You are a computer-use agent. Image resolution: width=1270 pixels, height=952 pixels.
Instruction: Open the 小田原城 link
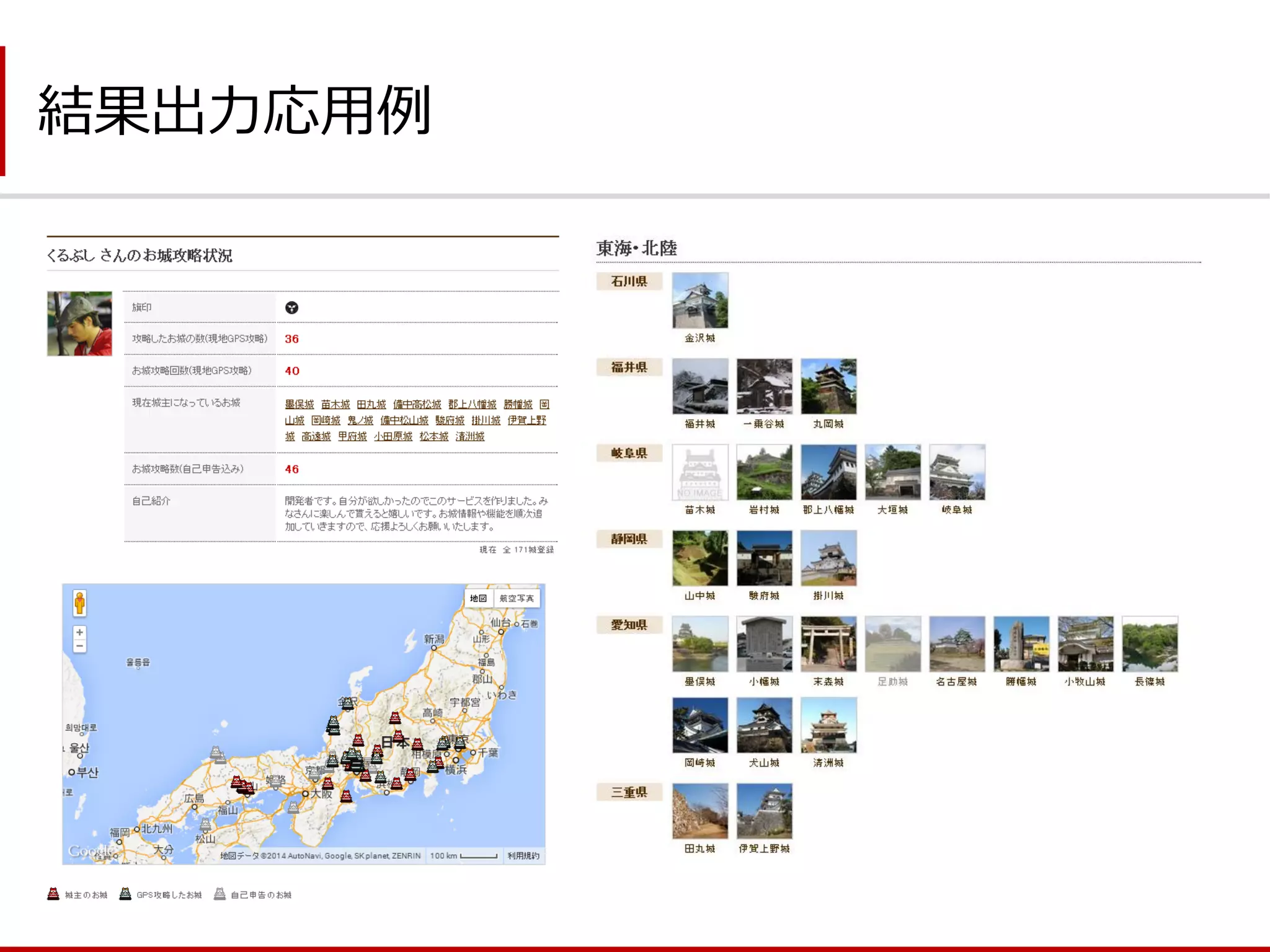(393, 436)
